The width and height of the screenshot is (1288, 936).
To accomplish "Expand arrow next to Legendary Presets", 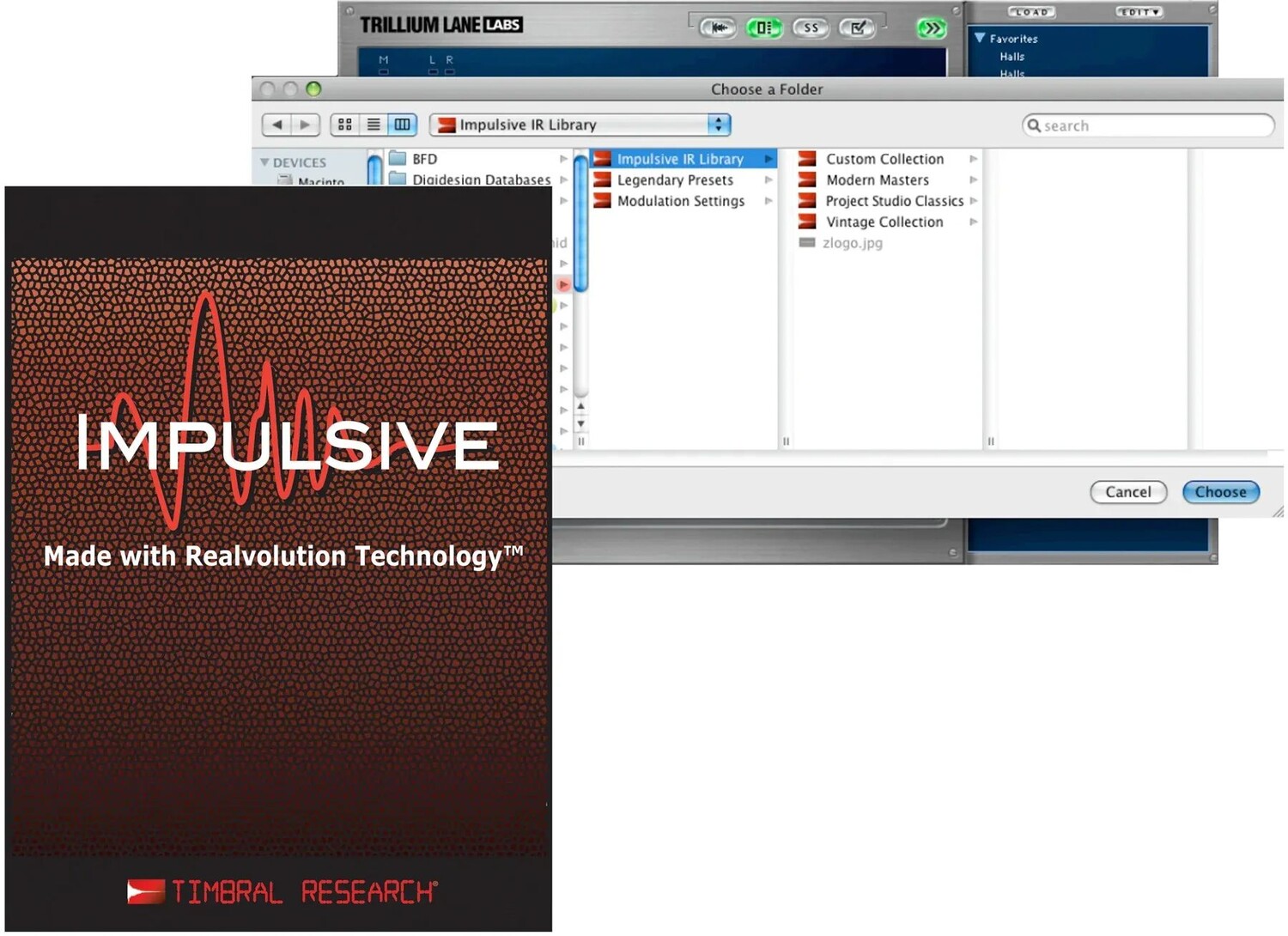I will click(x=769, y=179).
